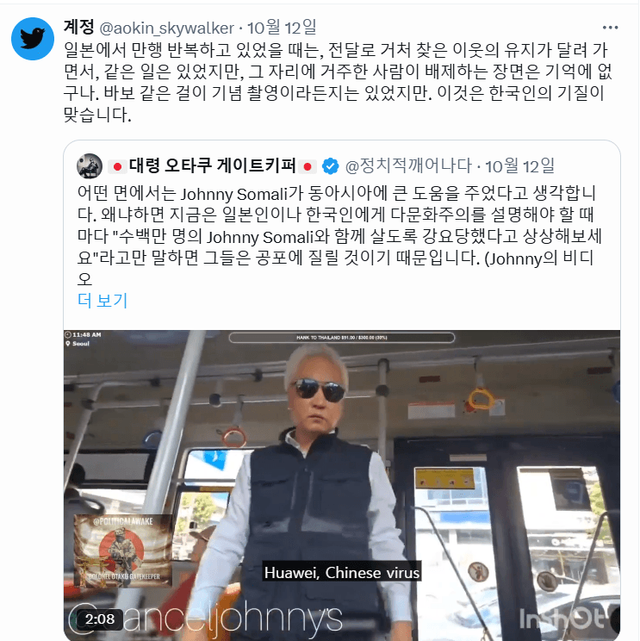
Task: Click the 계정 display name
Action: tap(79, 27)
